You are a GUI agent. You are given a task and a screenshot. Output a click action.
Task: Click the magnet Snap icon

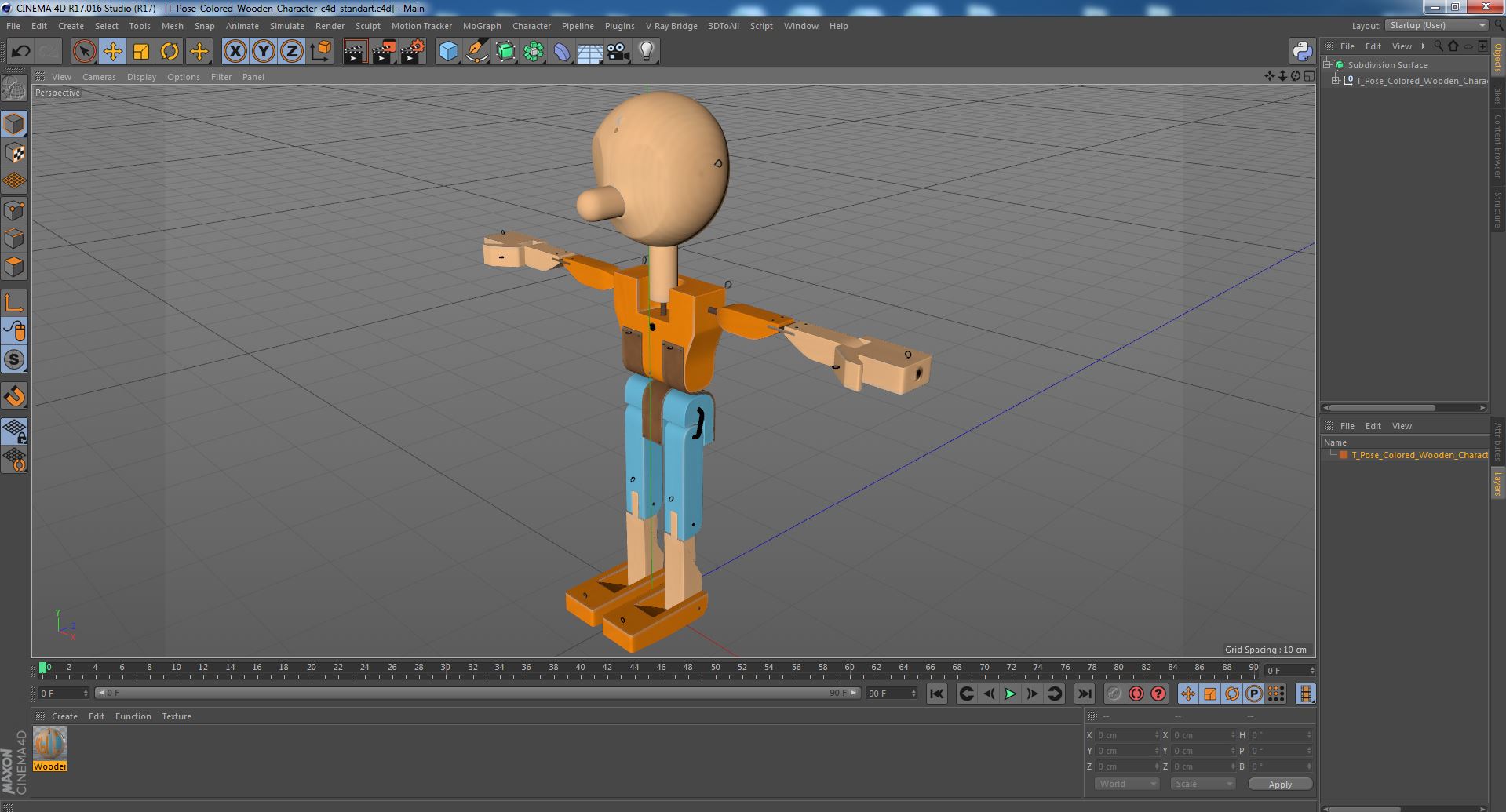(14, 396)
